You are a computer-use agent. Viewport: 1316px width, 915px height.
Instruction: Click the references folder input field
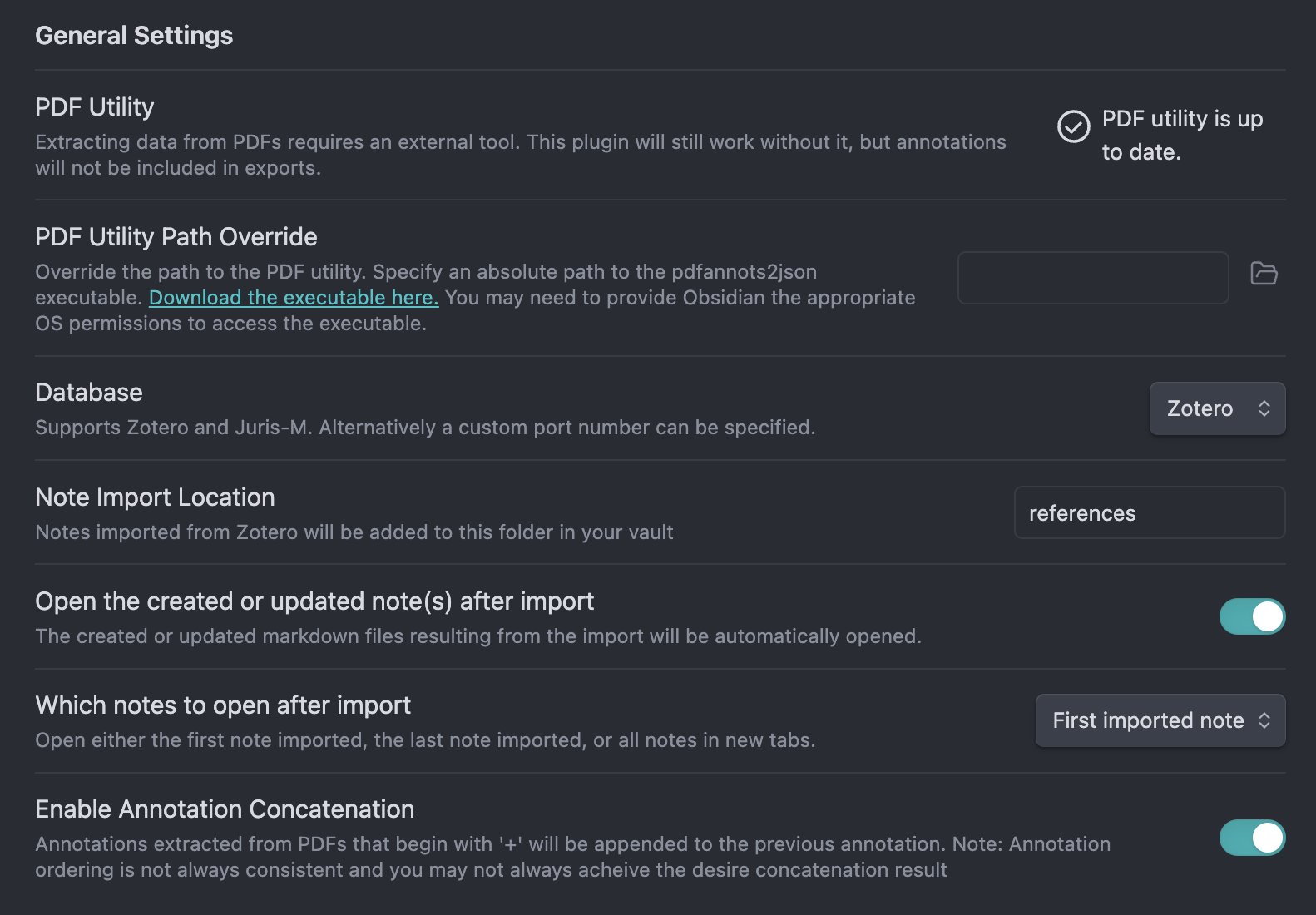pyautogui.click(x=1150, y=512)
